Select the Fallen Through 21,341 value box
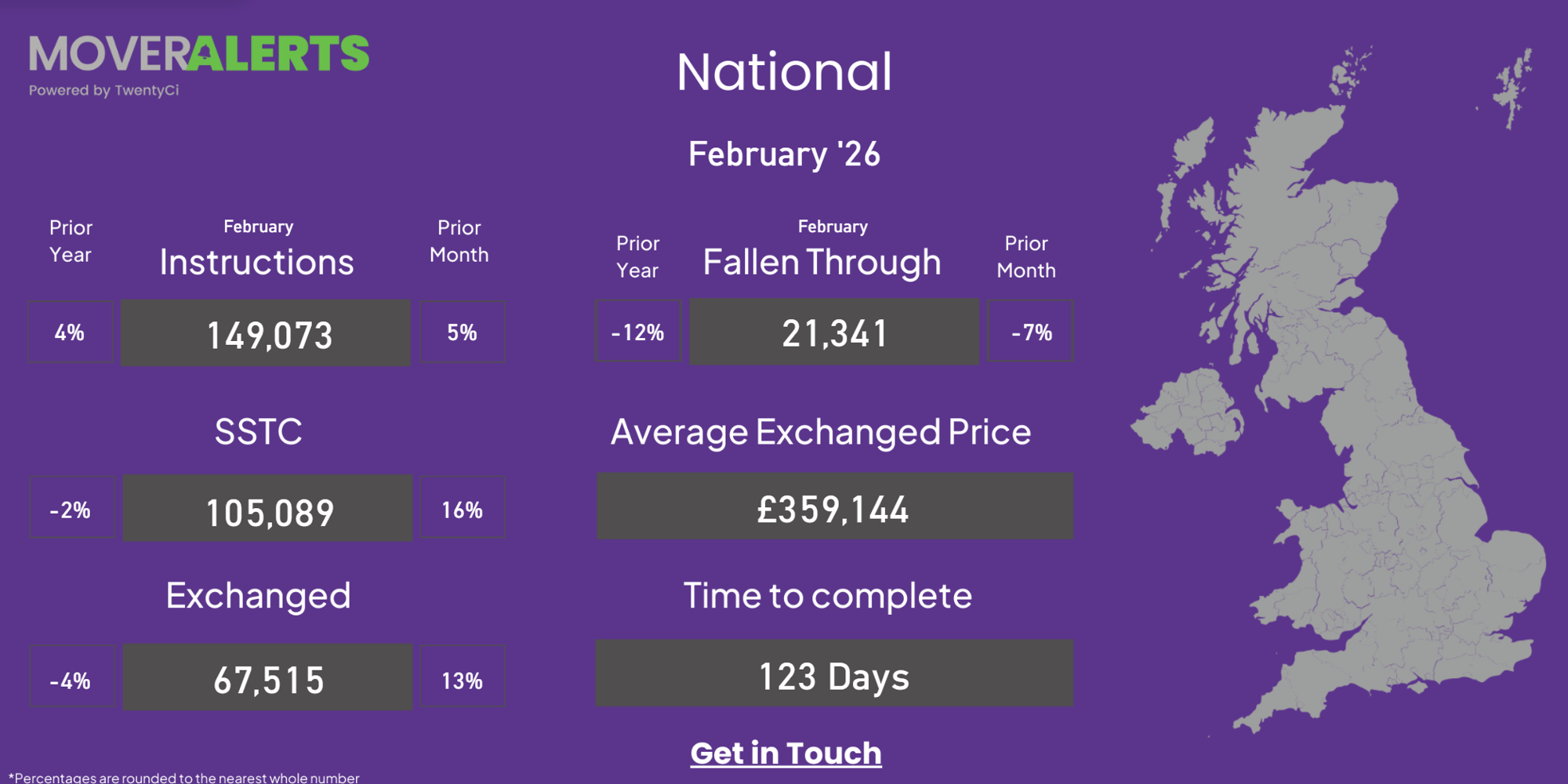This screenshot has width=1568, height=784. [834, 332]
